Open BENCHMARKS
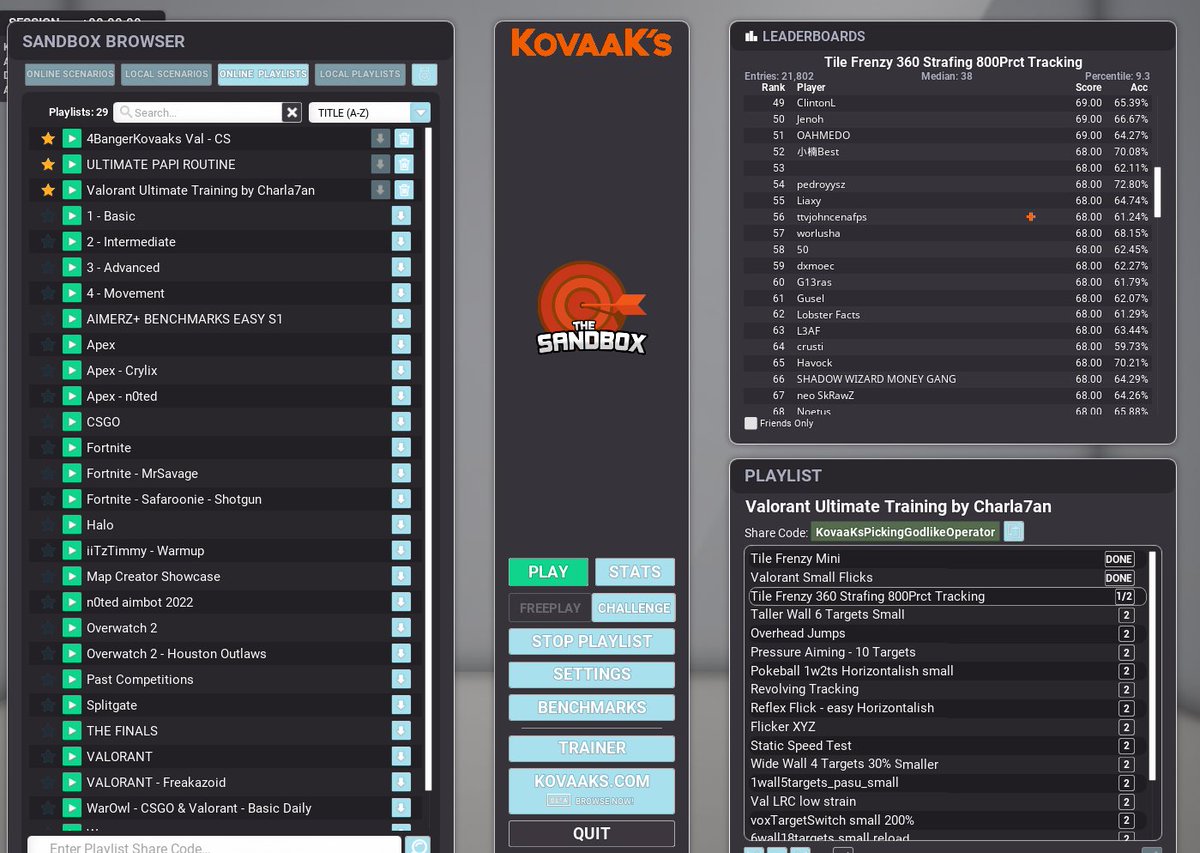The width and height of the screenshot is (1200, 853). click(x=592, y=707)
